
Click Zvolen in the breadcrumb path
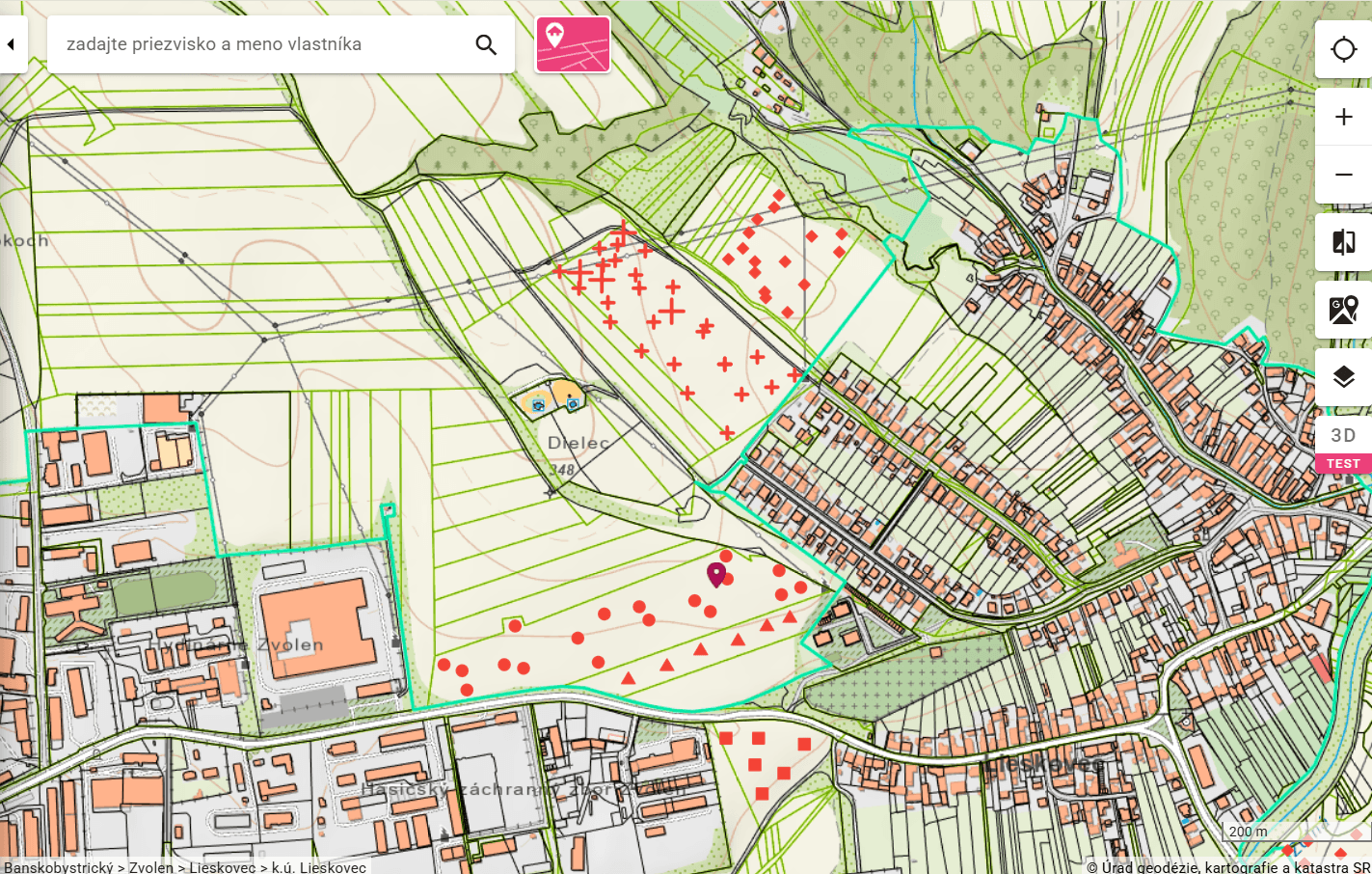pyautogui.click(x=151, y=867)
